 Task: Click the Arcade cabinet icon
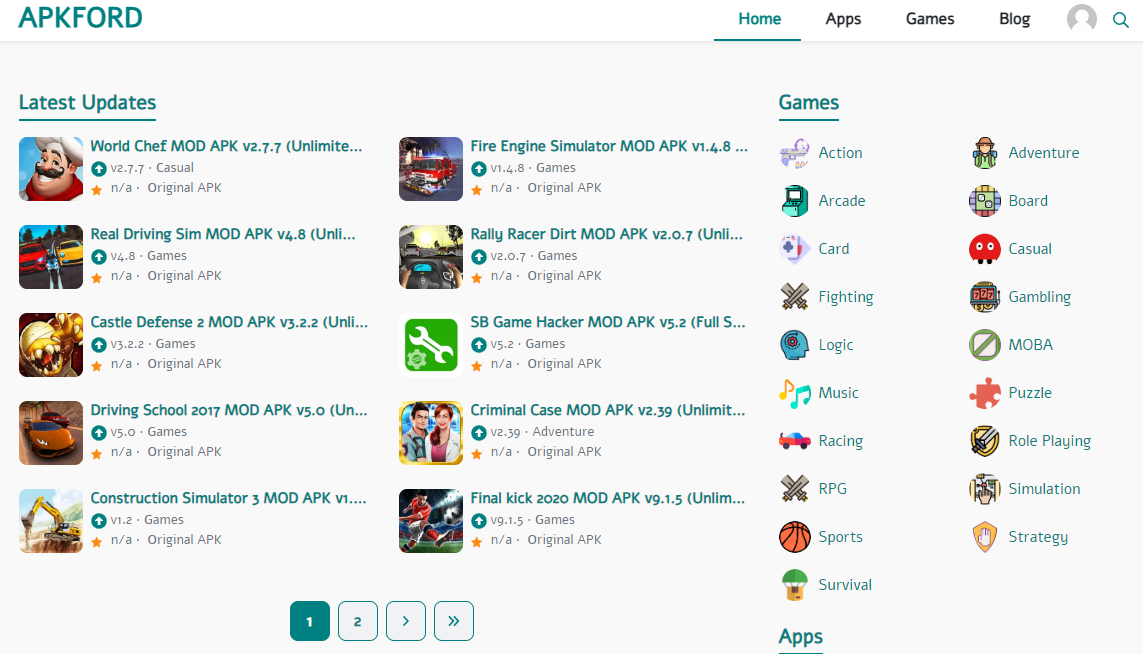(795, 201)
